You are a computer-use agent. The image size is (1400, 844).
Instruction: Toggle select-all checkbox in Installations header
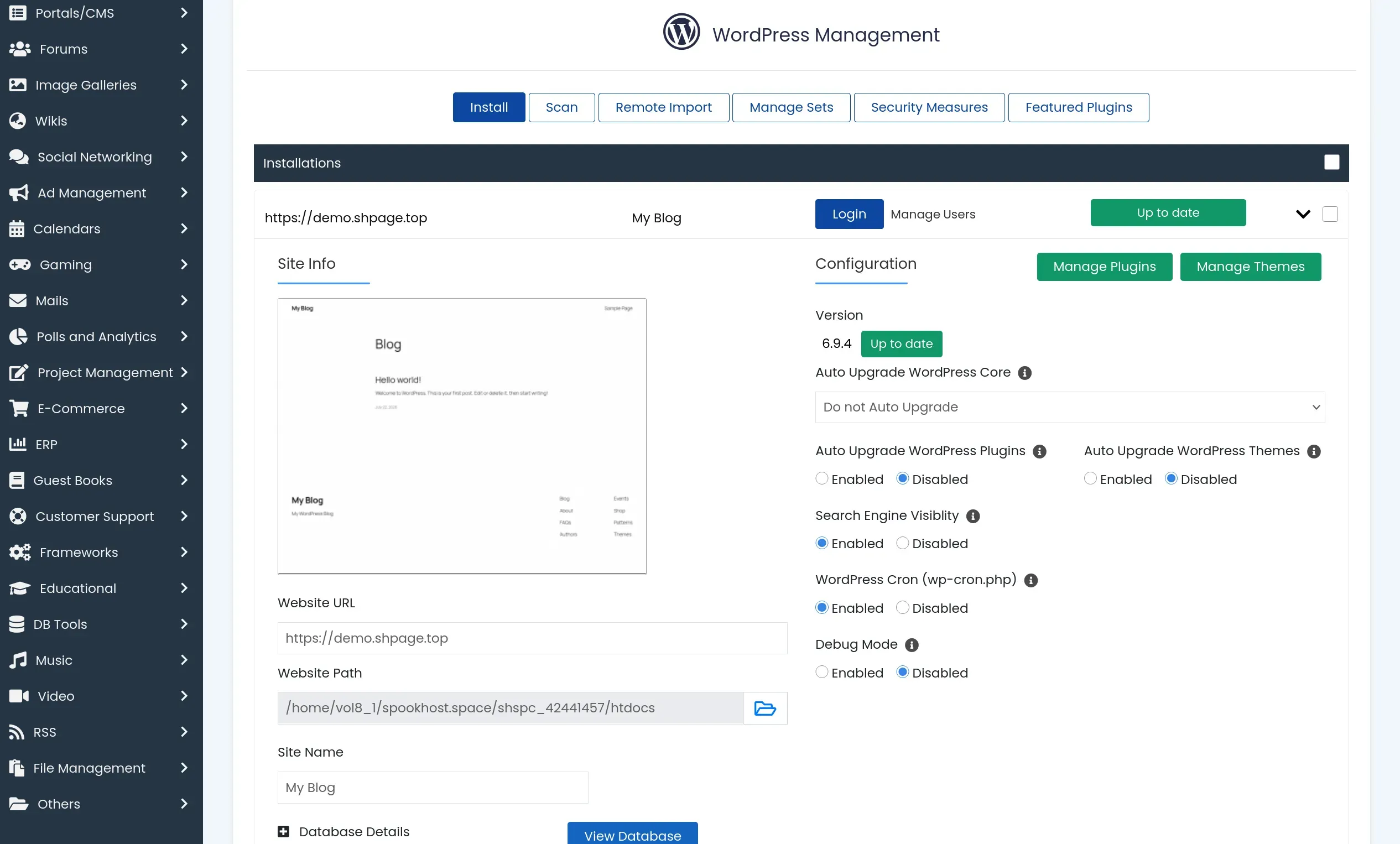coord(1331,163)
